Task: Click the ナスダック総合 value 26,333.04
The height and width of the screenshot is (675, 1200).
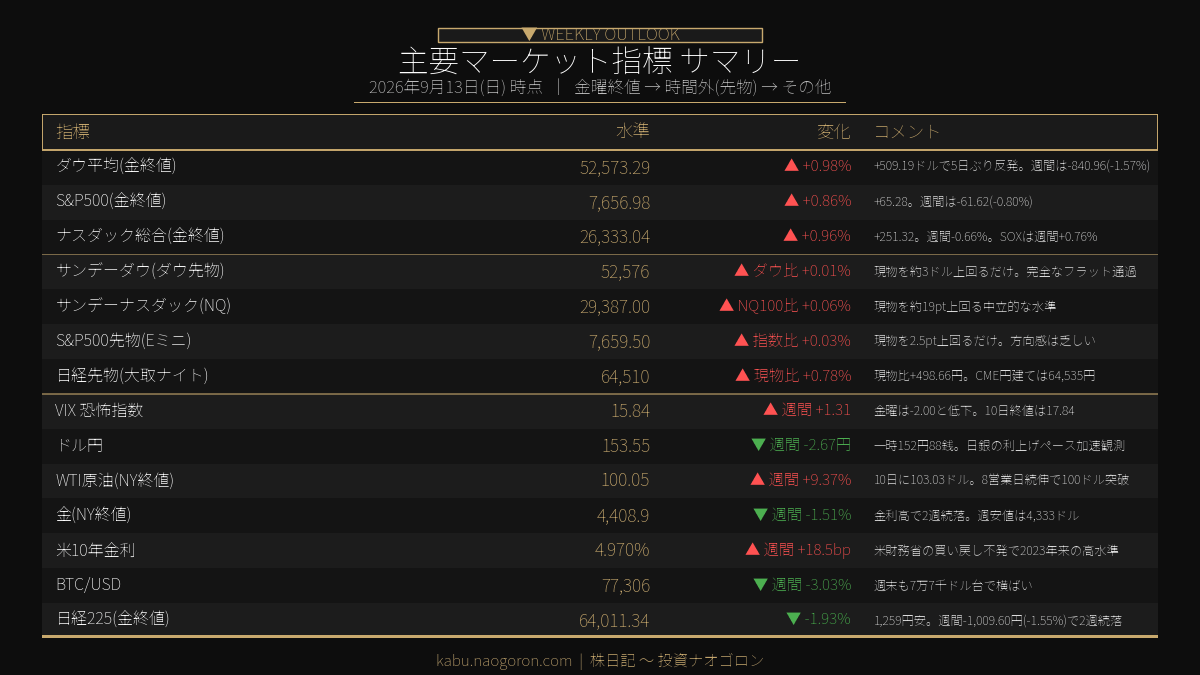Action: pyautogui.click(x=615, y=236)
